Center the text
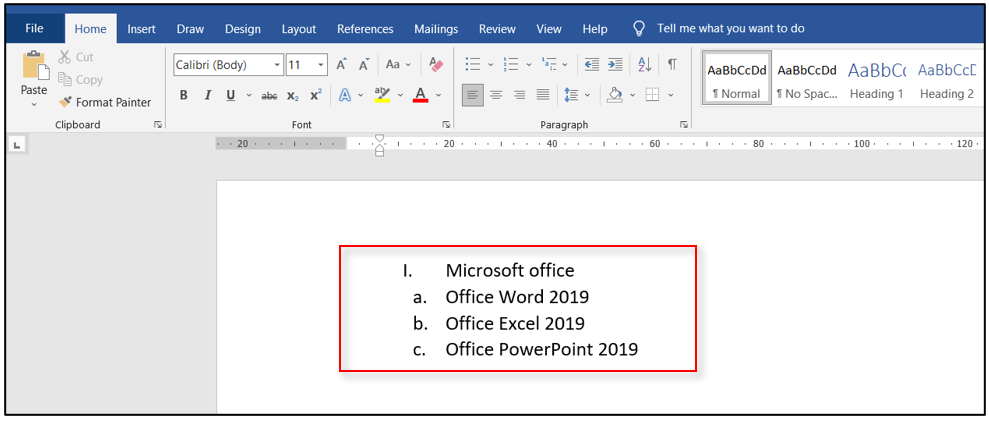This screenshot has height=423, width=989. [x=496, y=95]
